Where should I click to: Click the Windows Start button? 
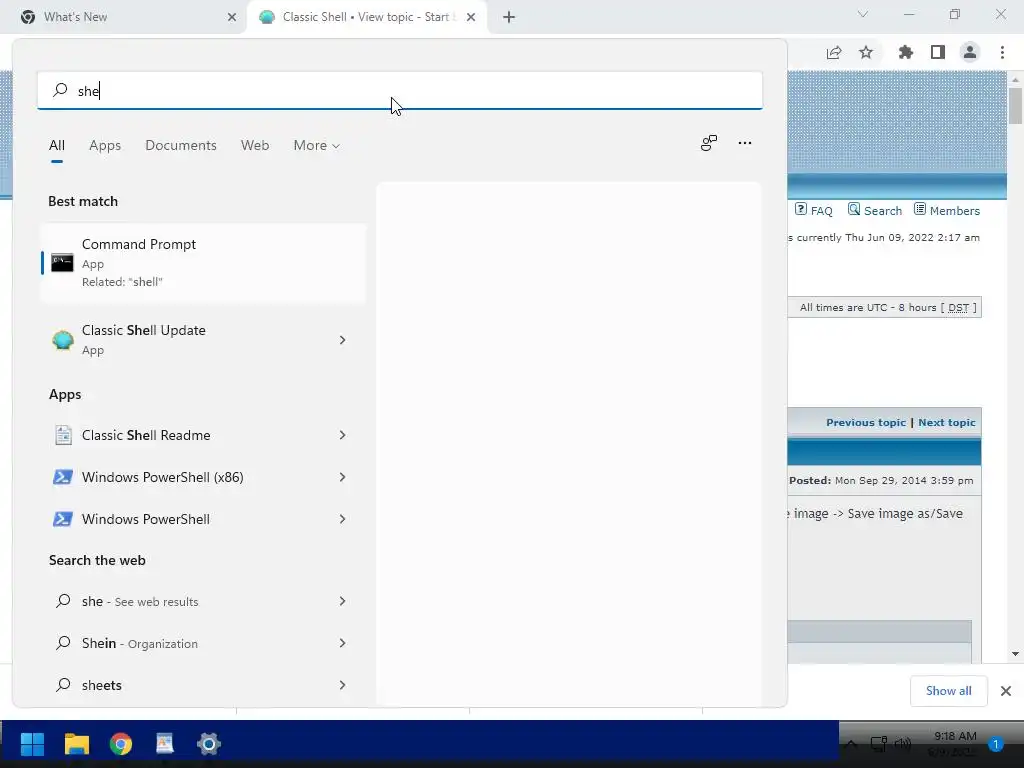point(32,744)
